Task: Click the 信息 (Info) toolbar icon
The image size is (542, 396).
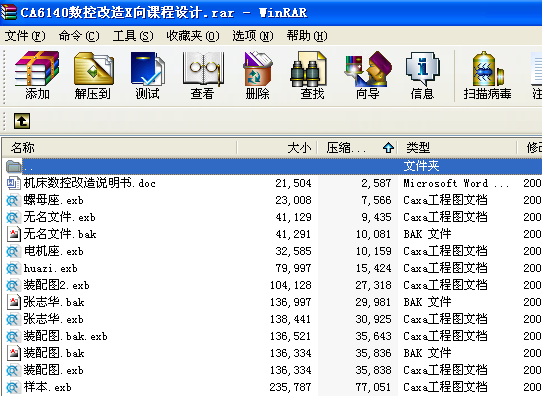Action: point(422,68)
